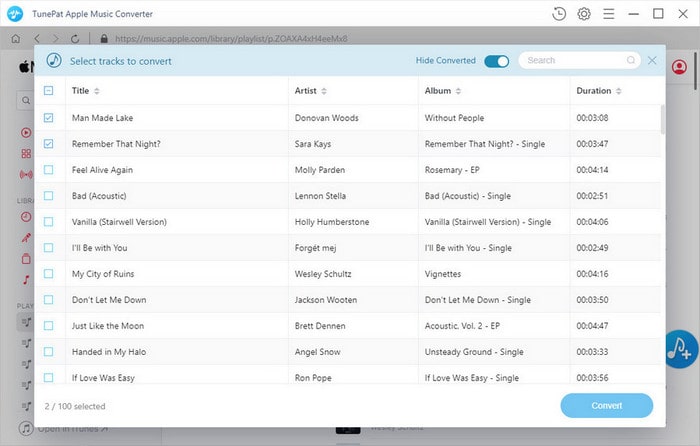Check Vanilla (Stairwell Version) track

pyautogui.click(x=49, y=222)
